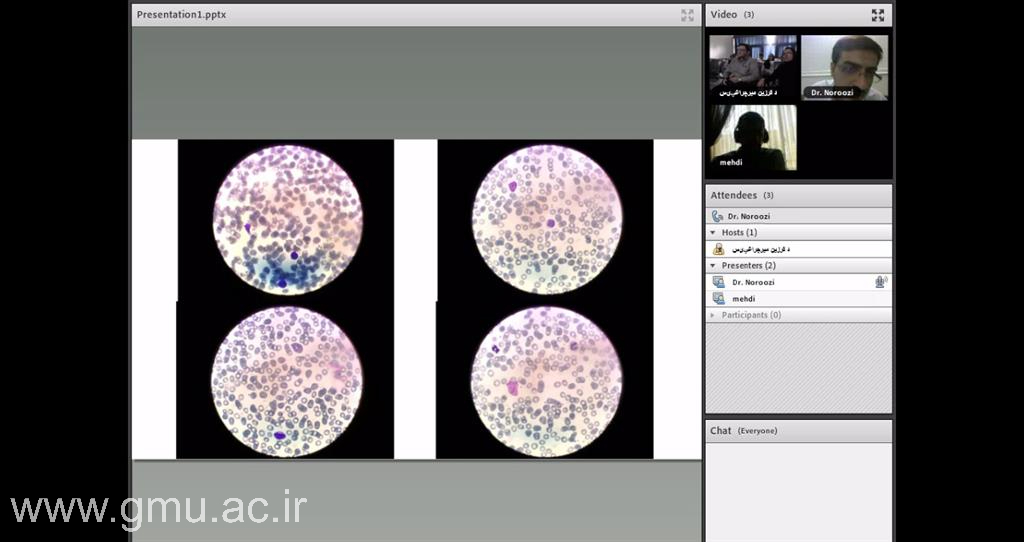Click the phone icon beside Dr. Noroozi
Image resolution: width=1024 pixels, height=542 pixels.
coord(717,216)
